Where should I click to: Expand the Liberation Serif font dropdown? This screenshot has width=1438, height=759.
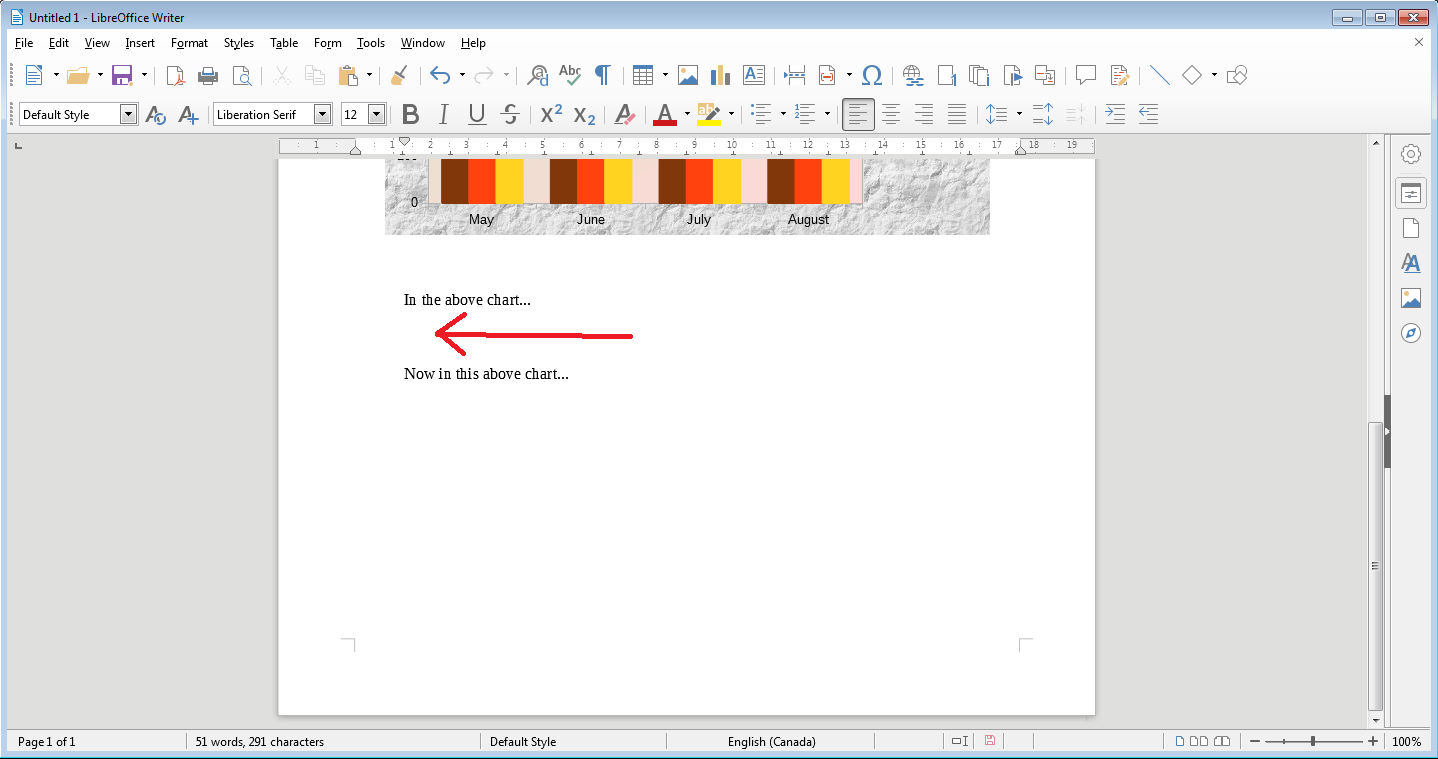[322, 114]
